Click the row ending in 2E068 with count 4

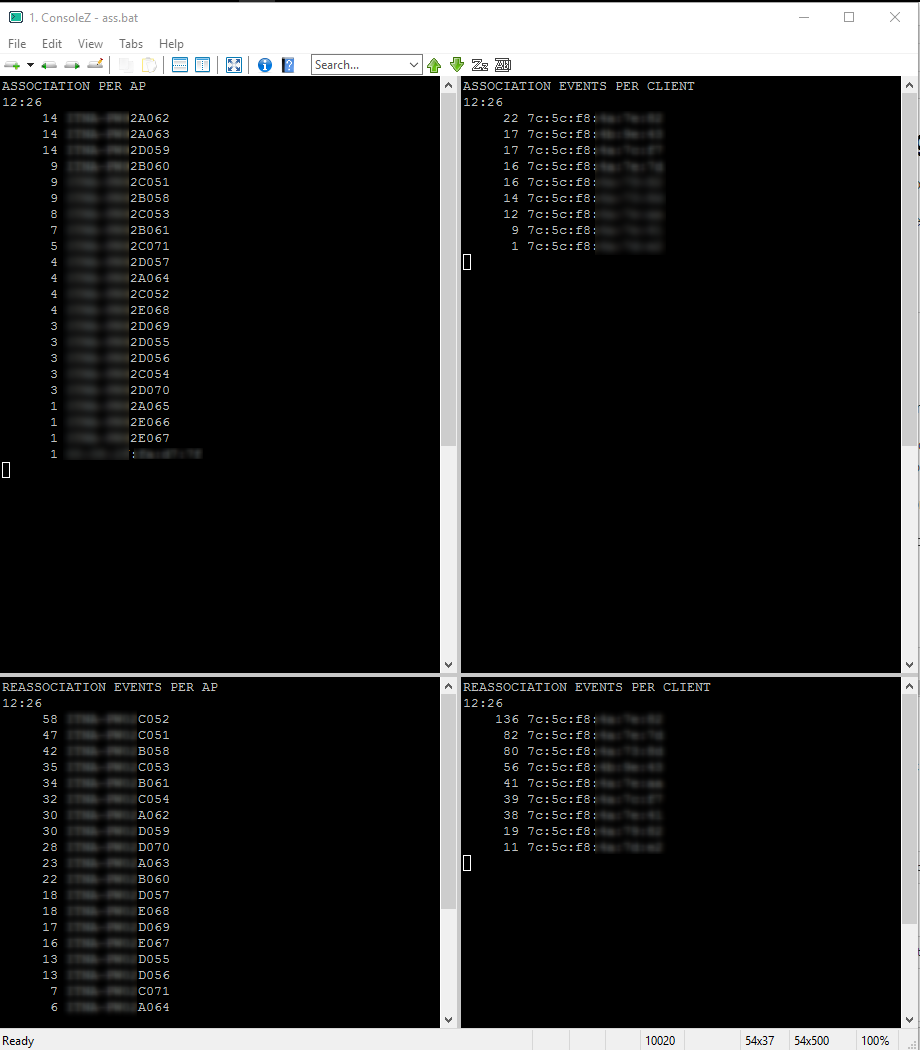110,310
